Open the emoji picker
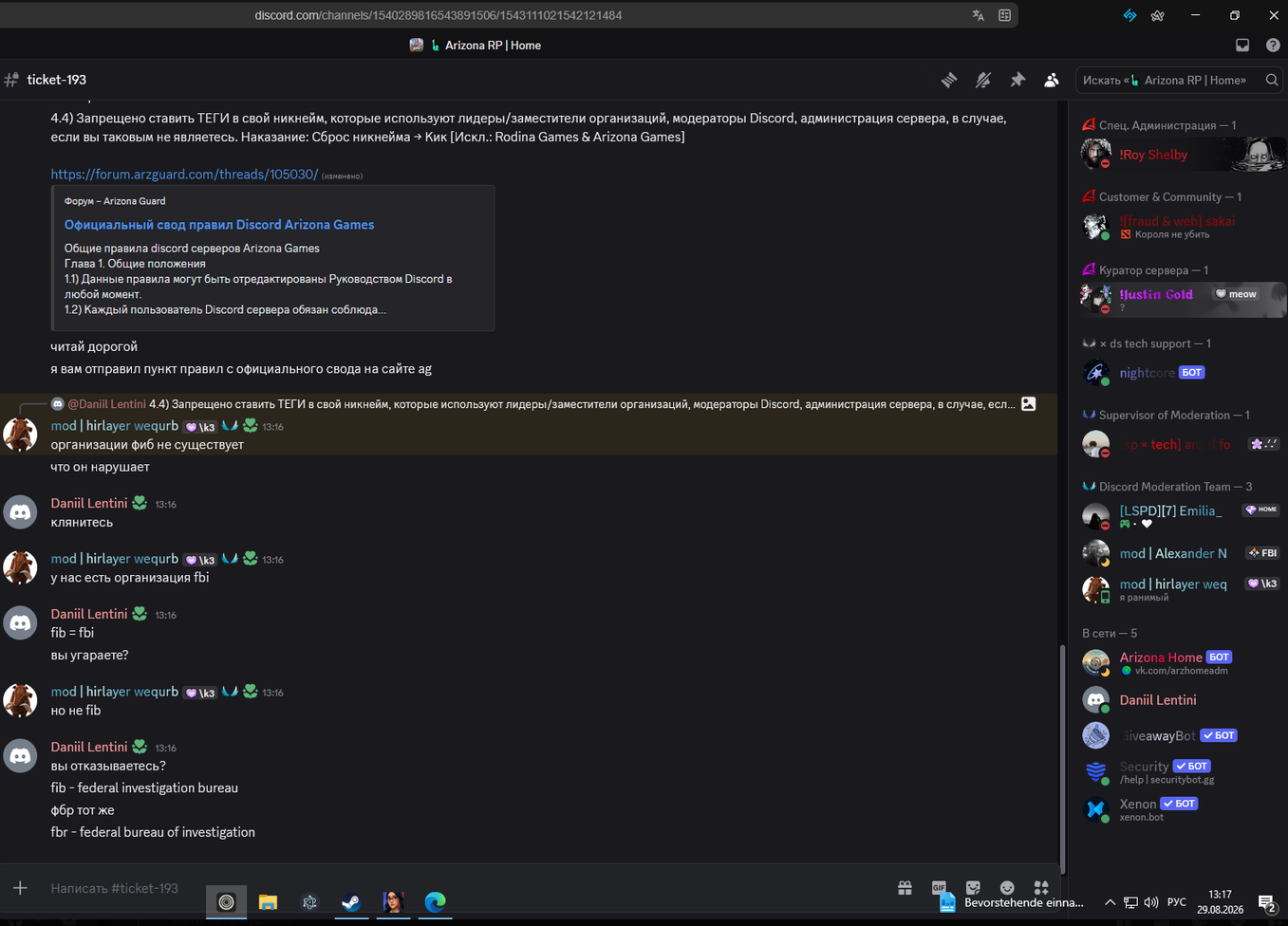The image size is (1288, 926). [x=1007, y=888]
